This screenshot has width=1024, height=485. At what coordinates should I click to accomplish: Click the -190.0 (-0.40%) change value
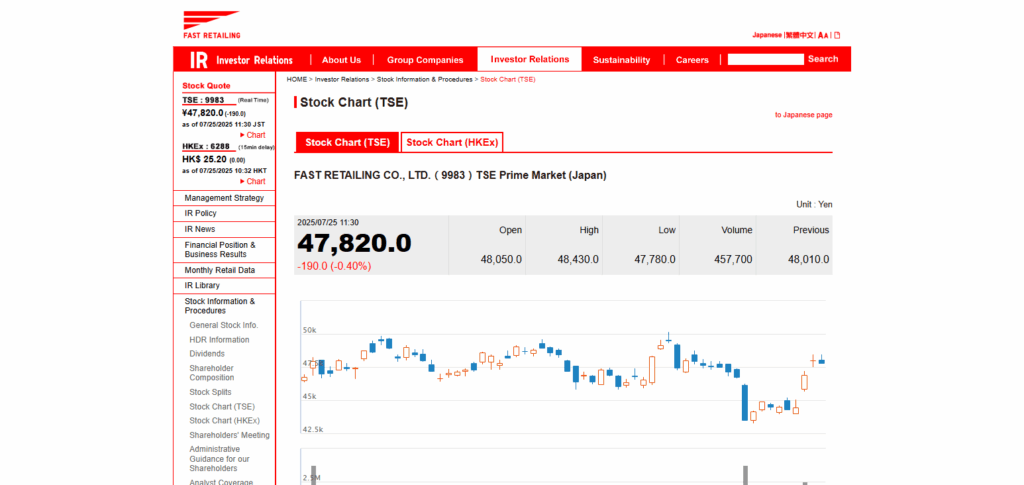[334, 266]
